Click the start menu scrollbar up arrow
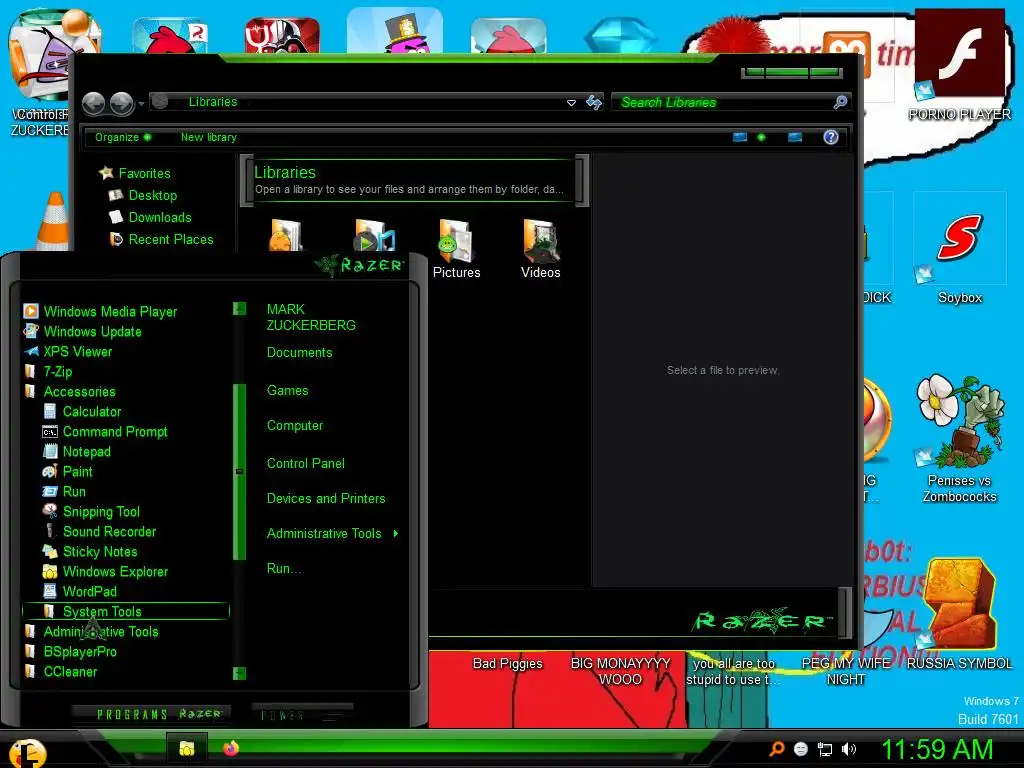 pyautogui.click(x=240, y=308)
